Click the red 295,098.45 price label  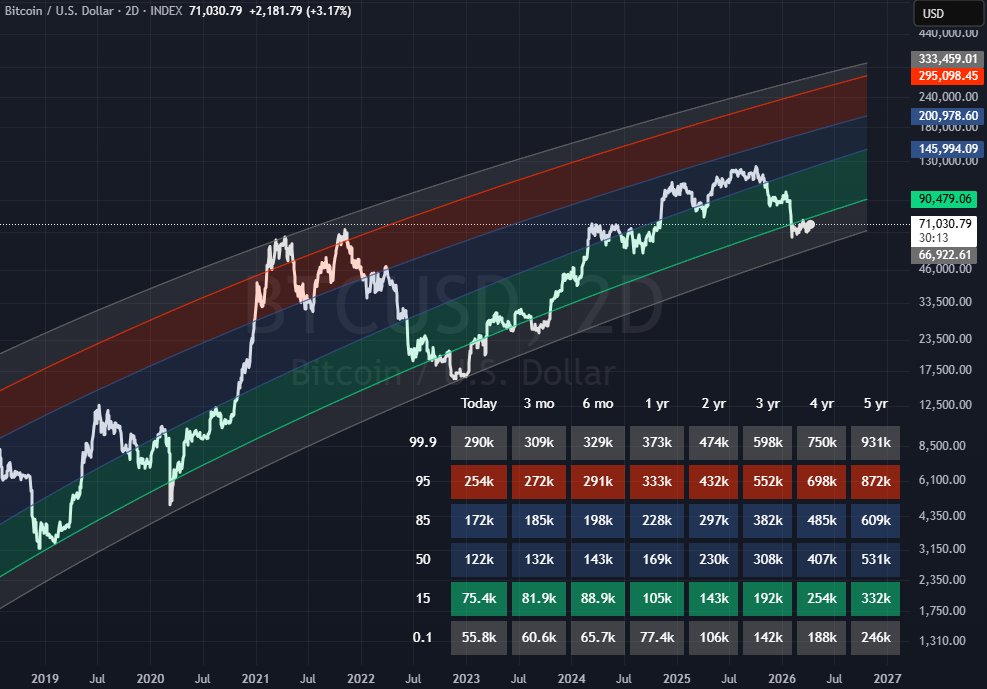[947, 76]
